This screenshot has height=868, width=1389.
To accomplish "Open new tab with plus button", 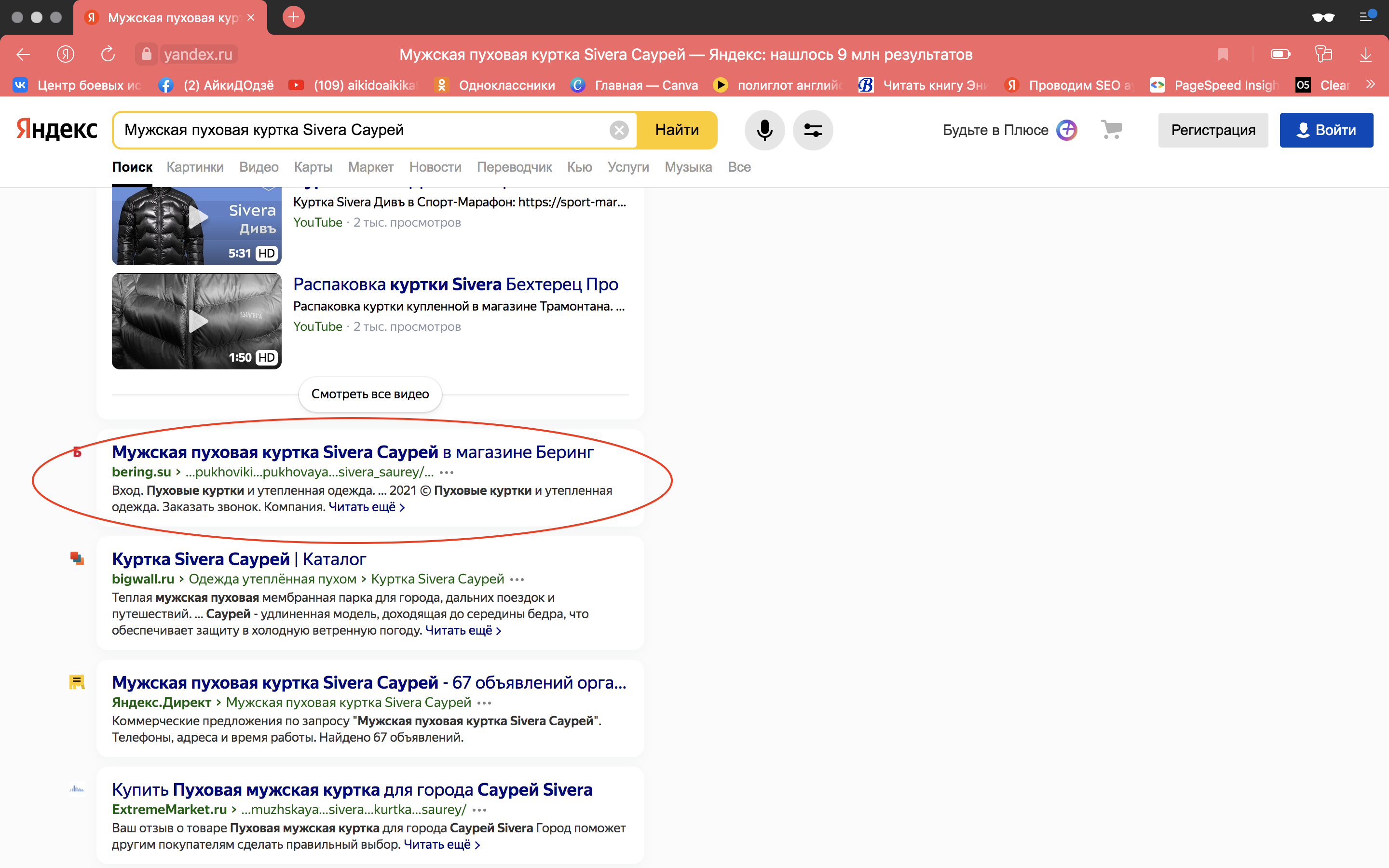I will tap(293, 17).
